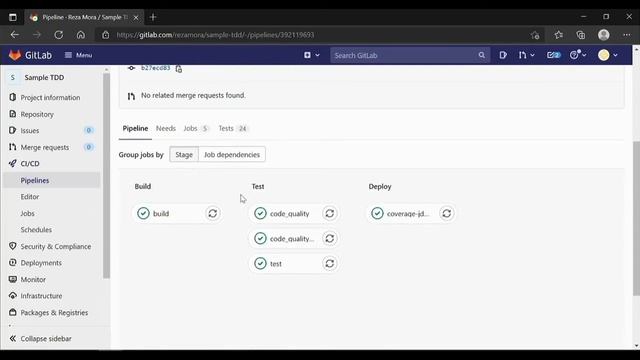Open the to-do list icon
The width and height of the screenshot is (640, 360).
[553, 55]
